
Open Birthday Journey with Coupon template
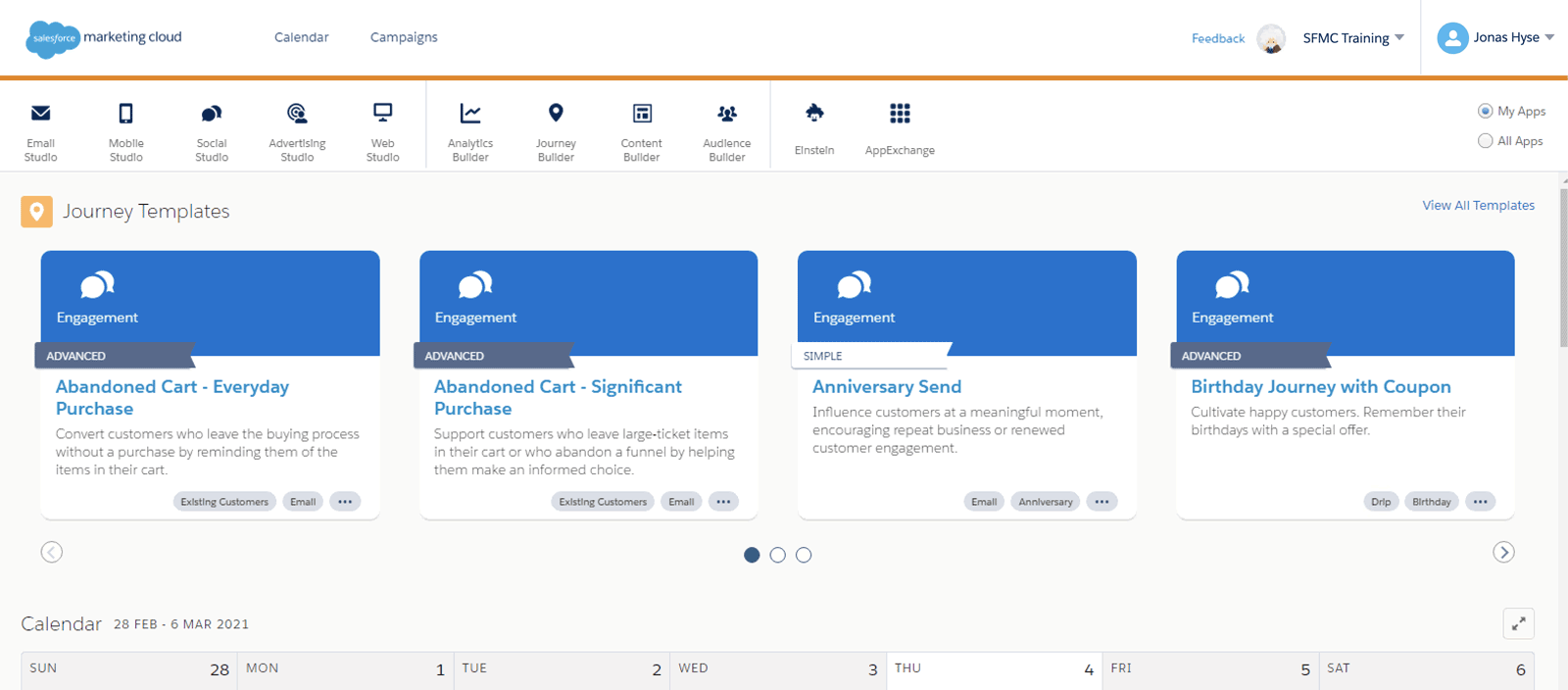click(x=1320, y=386)
